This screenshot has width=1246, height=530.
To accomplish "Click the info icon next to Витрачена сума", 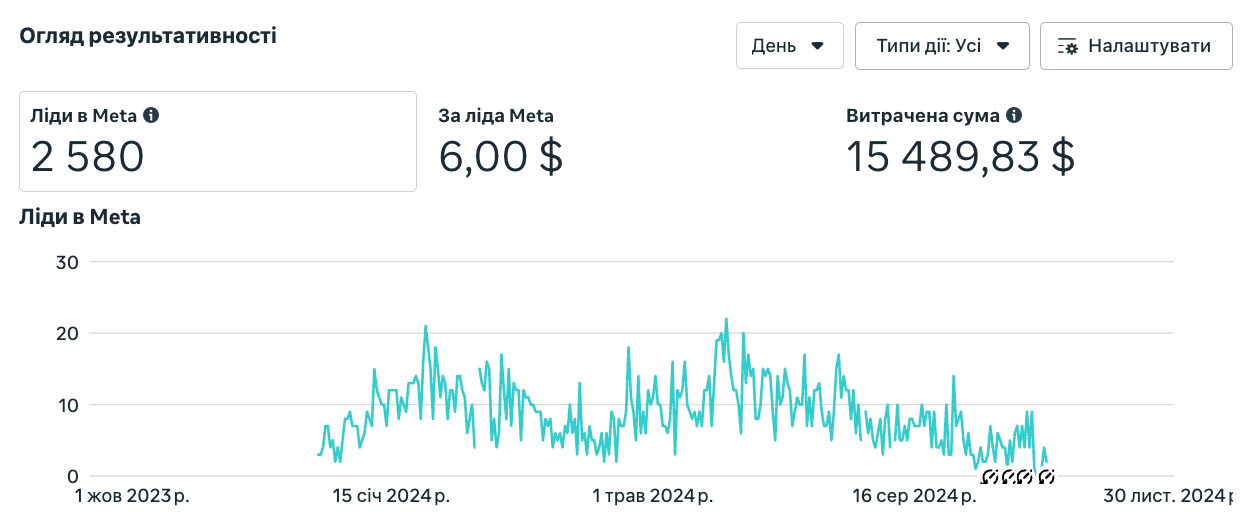I will (x=1014, y=115).
